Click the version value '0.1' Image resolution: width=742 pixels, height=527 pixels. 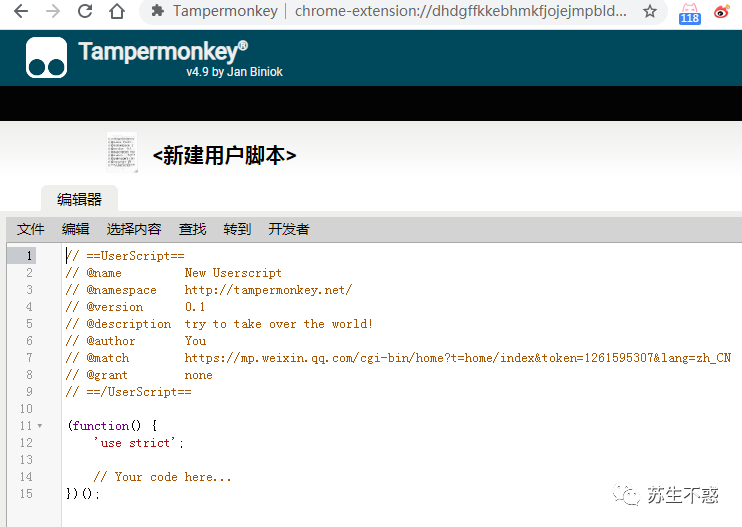tap(195, 307)
